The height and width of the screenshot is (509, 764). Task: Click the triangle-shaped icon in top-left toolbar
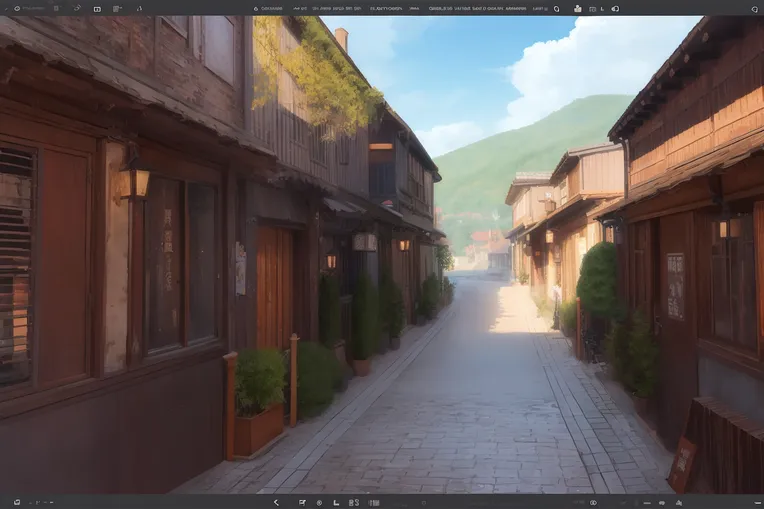point(139,8)
